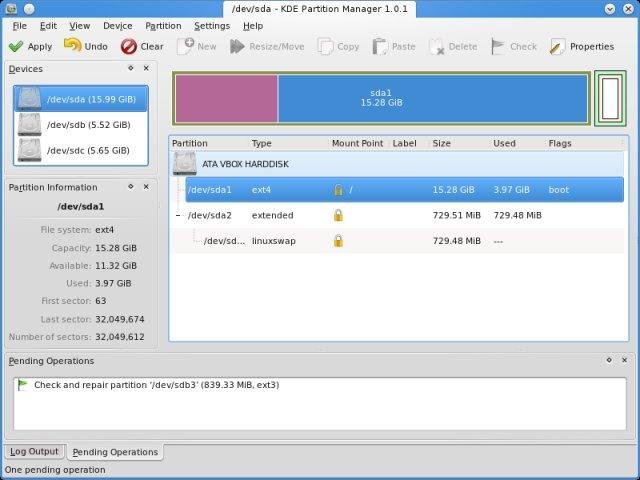The height and width of the screenshot is (480, 640).
Task: Select the /dev/sda1 ext4 partition row
Action: [404, 190]
